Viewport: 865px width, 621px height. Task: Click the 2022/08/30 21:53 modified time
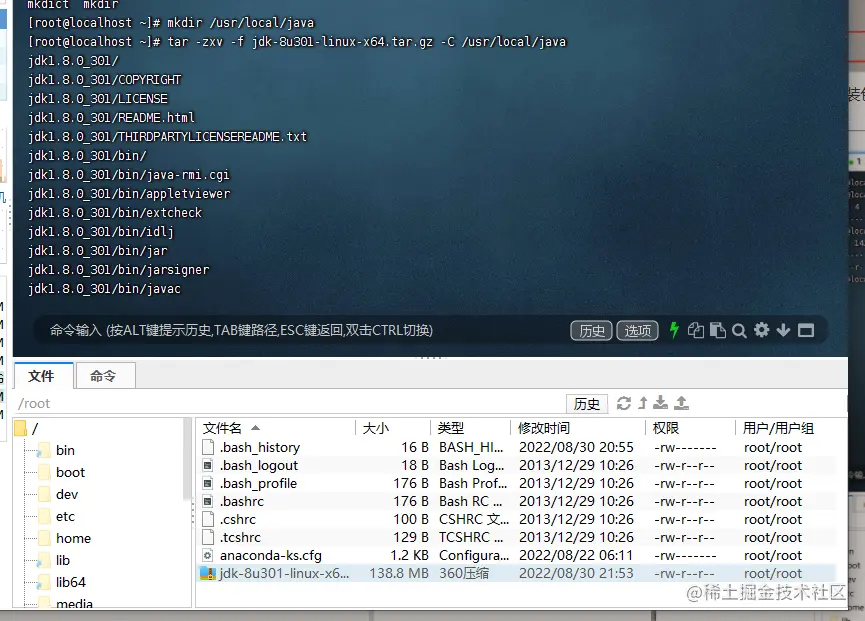click(x=576, y=574)
